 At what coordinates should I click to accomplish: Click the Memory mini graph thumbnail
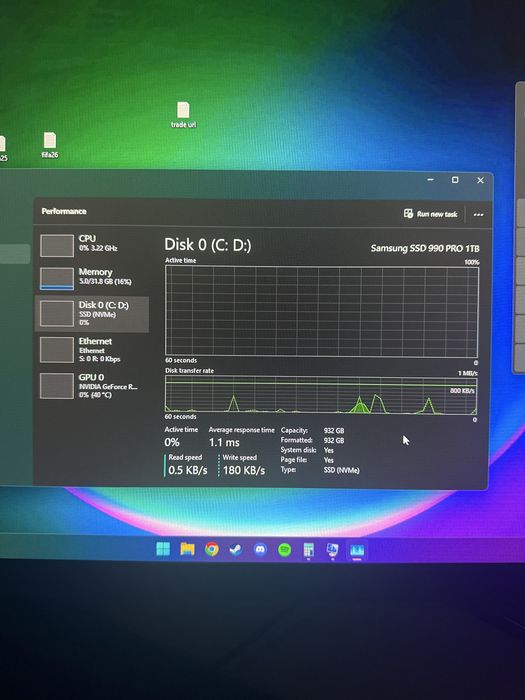(x=57, y=279)
